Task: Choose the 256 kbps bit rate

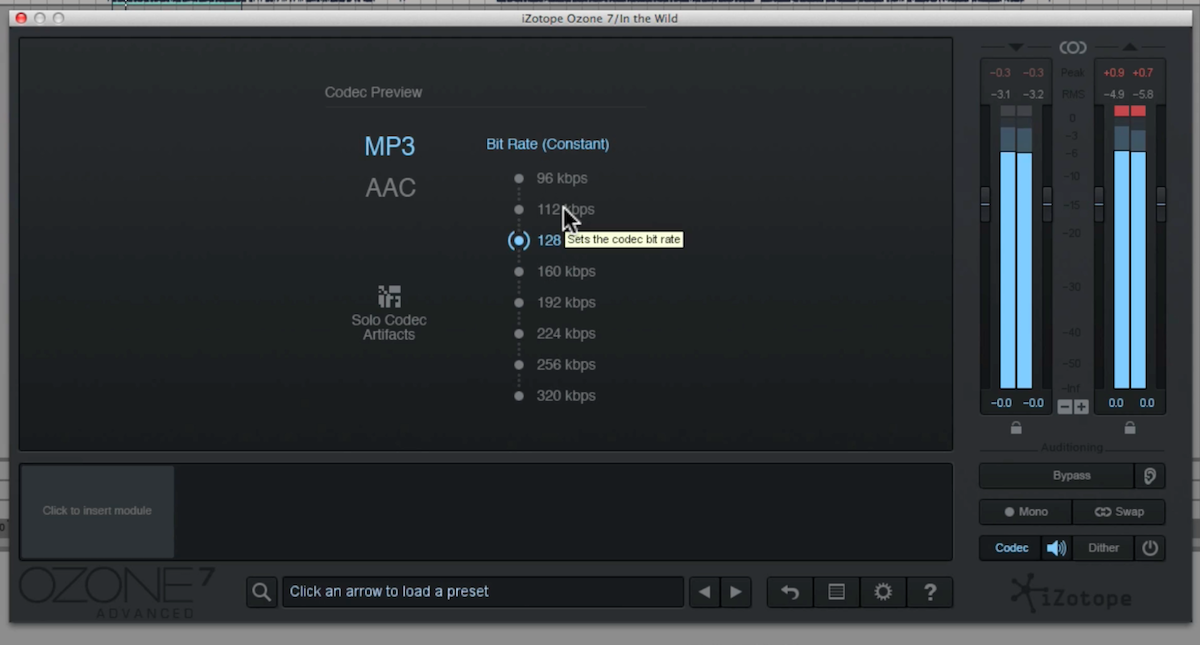Action: click(565, 364)
